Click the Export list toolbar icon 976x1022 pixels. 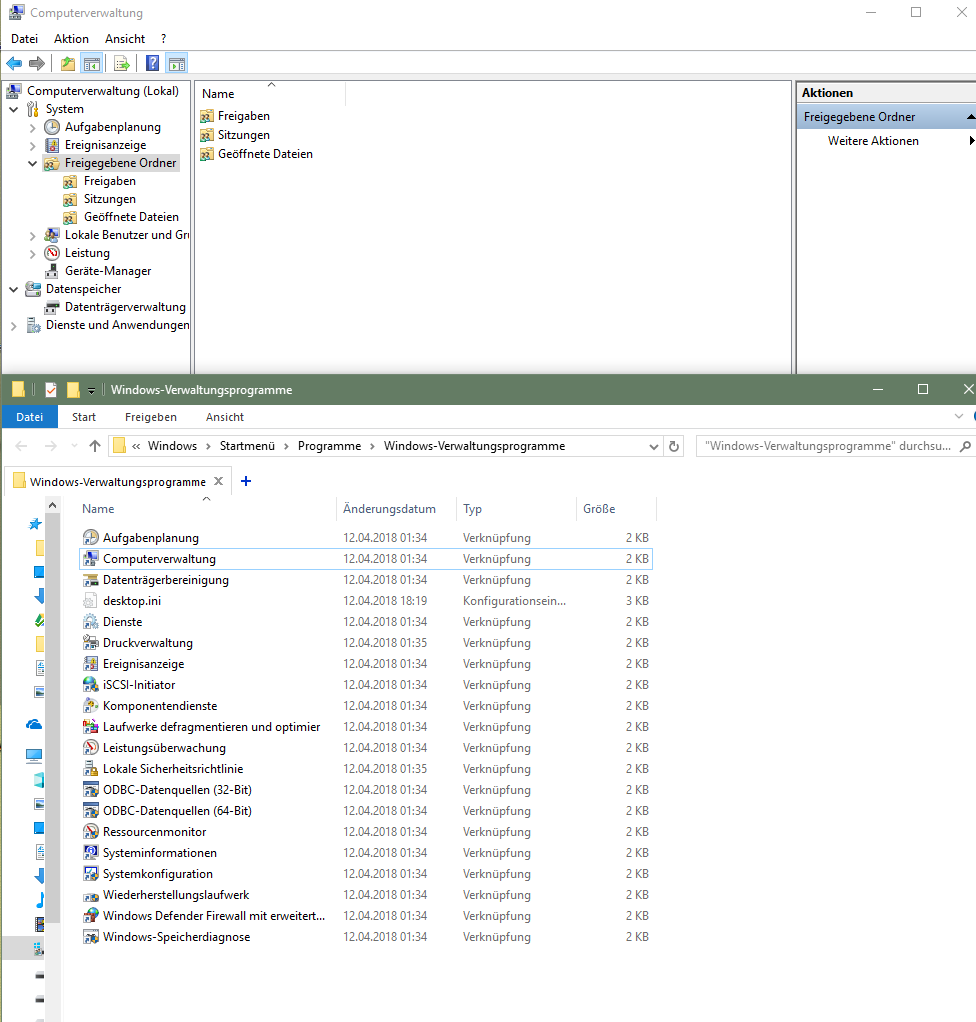click(121, 63)
